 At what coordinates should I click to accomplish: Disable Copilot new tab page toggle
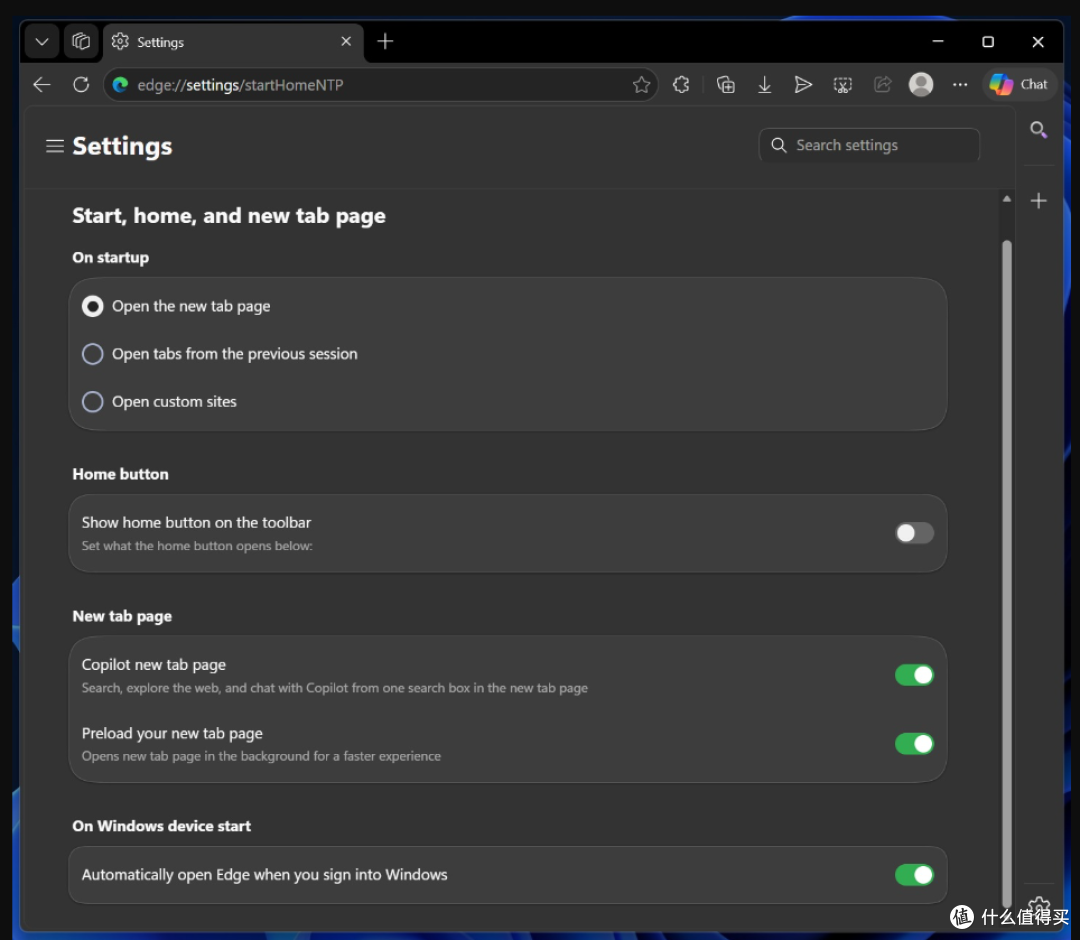[x=914, y=675]
